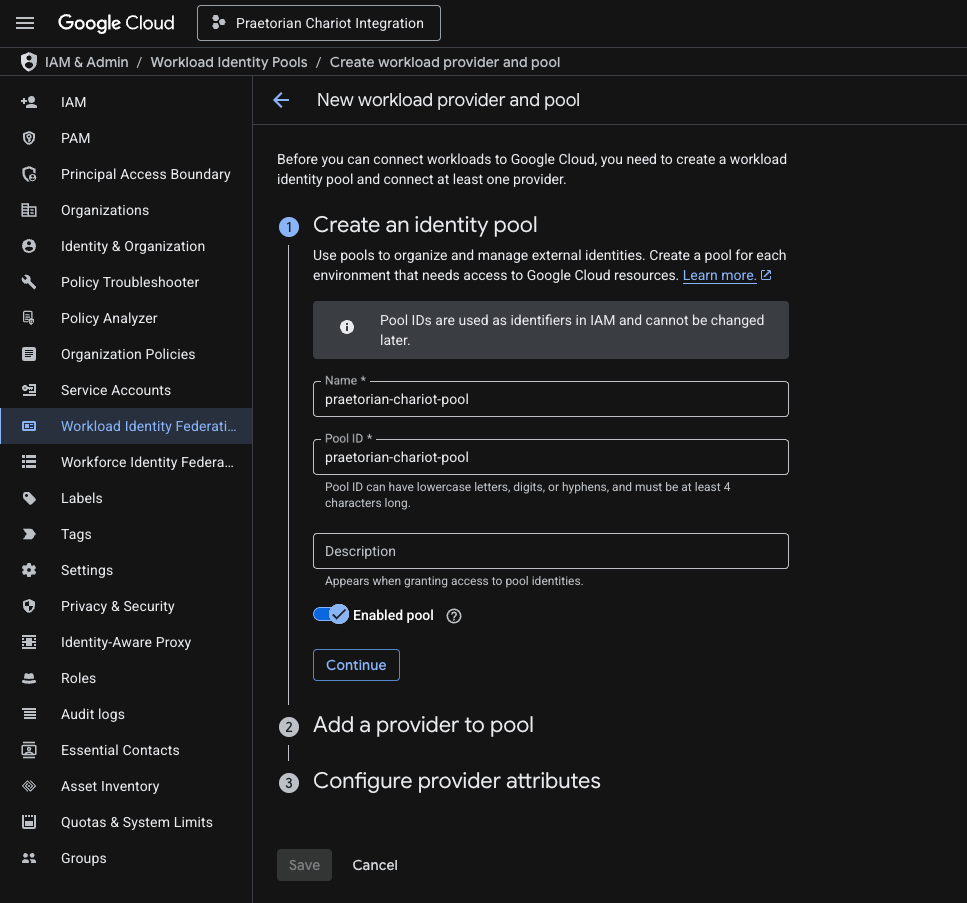
Task: Click the back arrow icon
Action: pyautogui.click(x=281, y=100)
